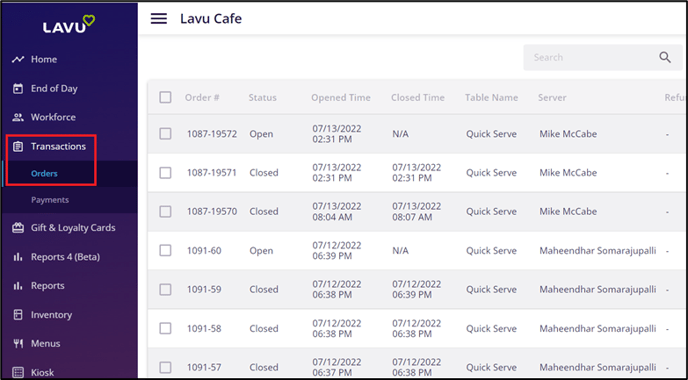The width and height of the screenshot is (688, 380).
Task: Check the box for order 1091-58
Action: click(x=165, y=328)
